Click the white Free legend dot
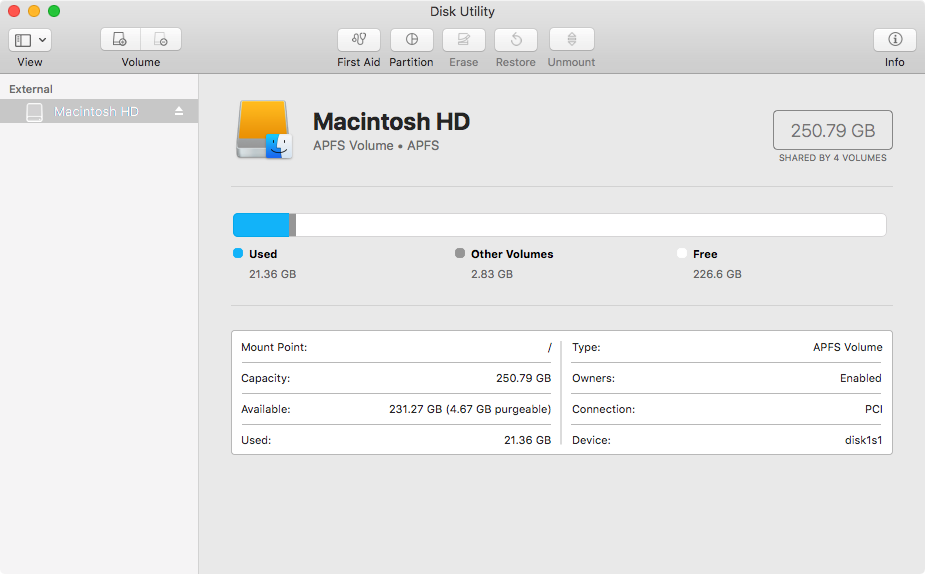The height and width of the screenshot is (574, 925). 682,253
